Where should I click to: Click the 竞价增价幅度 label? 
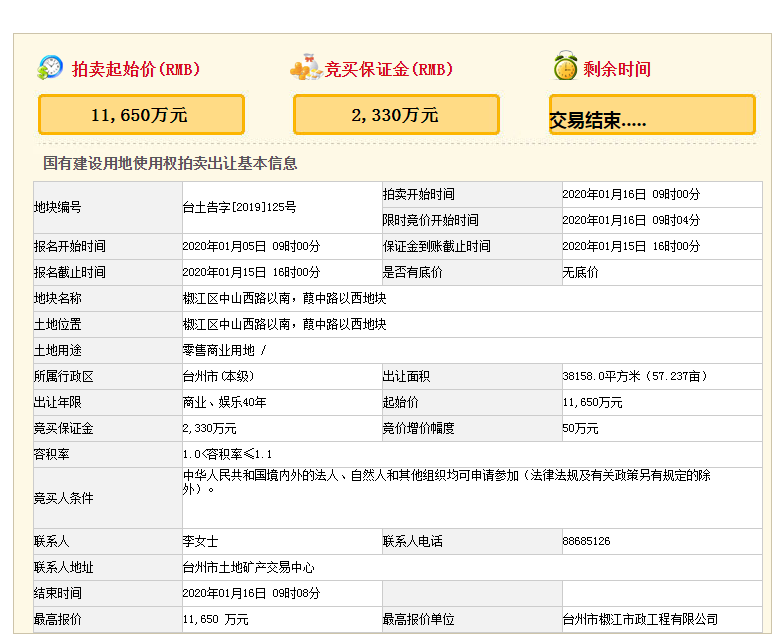click(418, 428)
